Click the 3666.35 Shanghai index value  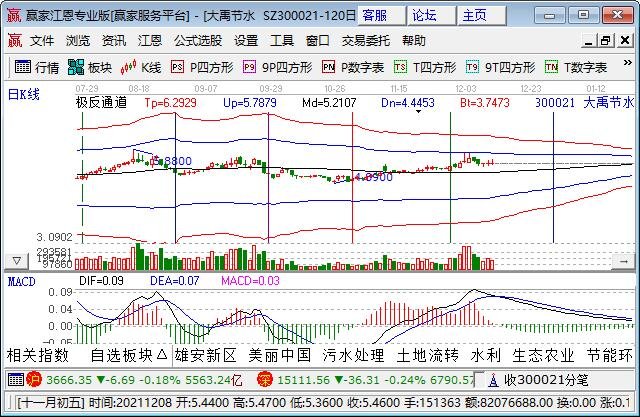(69, 380)
